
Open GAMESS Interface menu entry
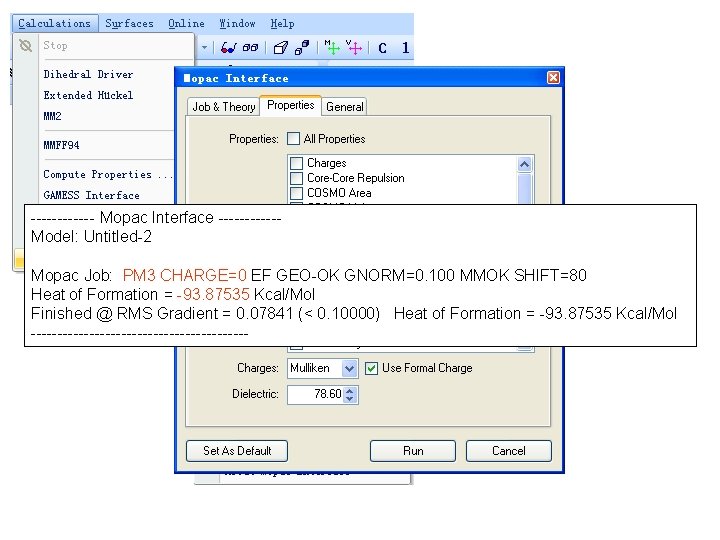[x=91, y=195]
